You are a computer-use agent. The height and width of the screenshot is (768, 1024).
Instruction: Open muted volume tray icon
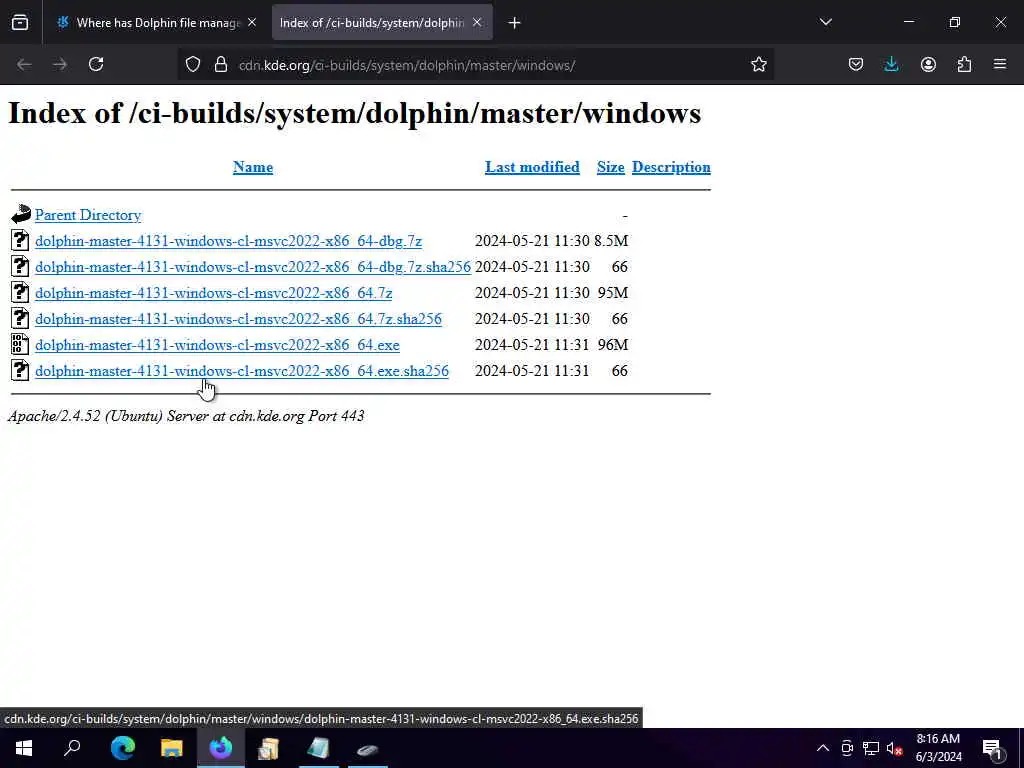coord(895,748)
